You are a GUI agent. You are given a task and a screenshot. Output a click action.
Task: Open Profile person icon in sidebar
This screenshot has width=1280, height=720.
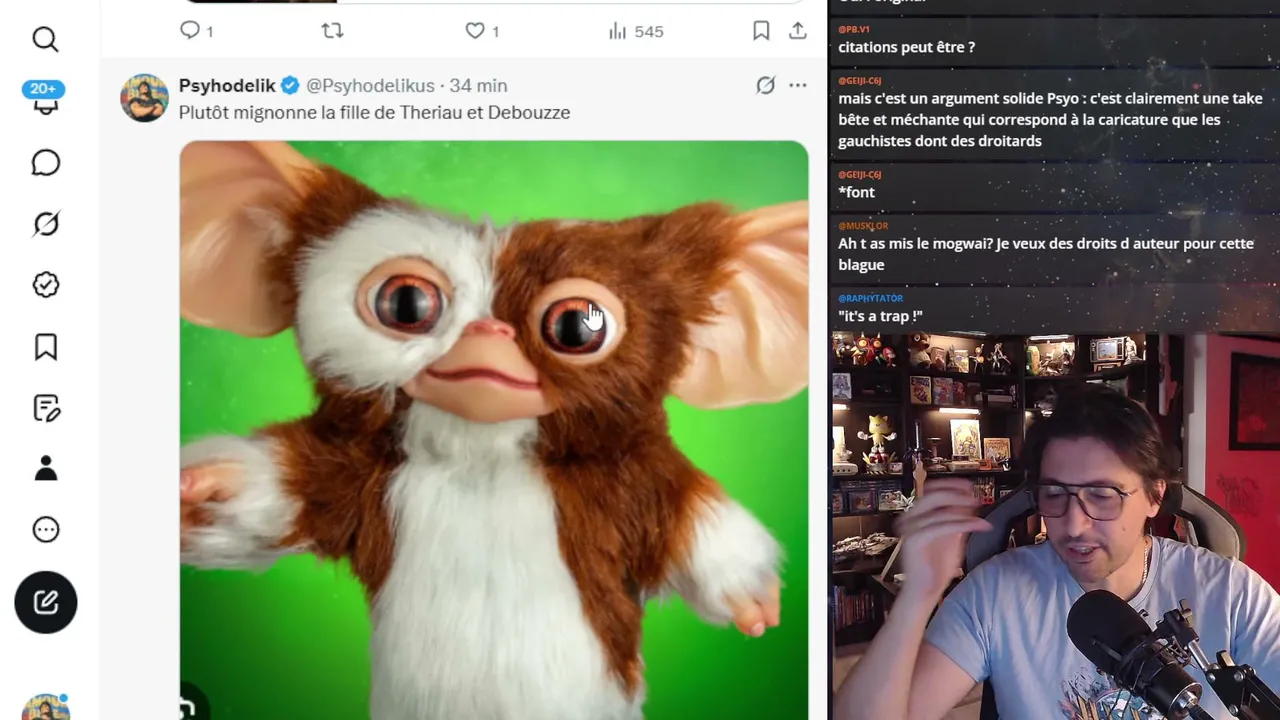coord(45,469)
